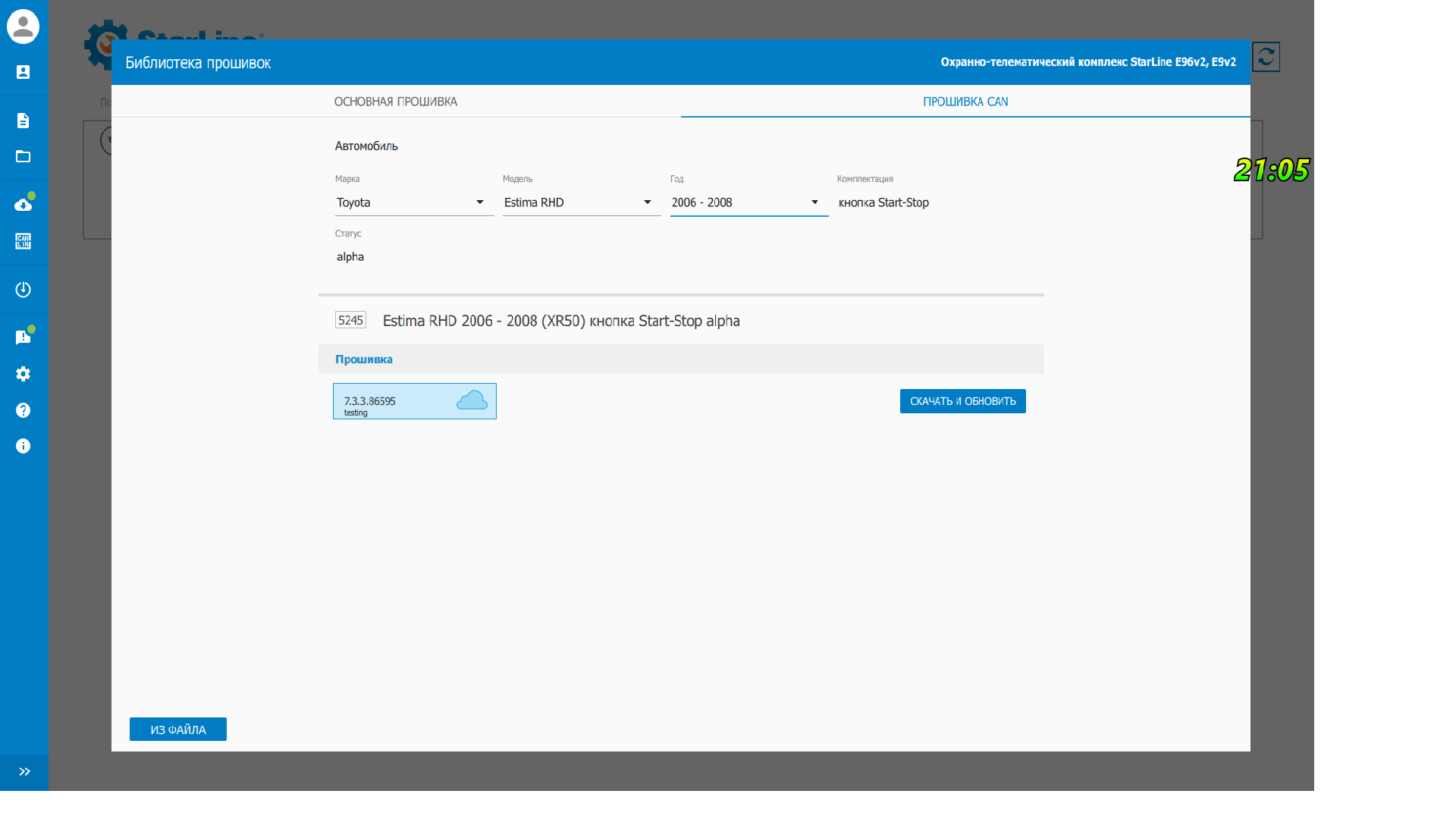Viewport: 1456px width, 819px height.
Task: Click the cloud download firmware icon
Action: [23, 205]
